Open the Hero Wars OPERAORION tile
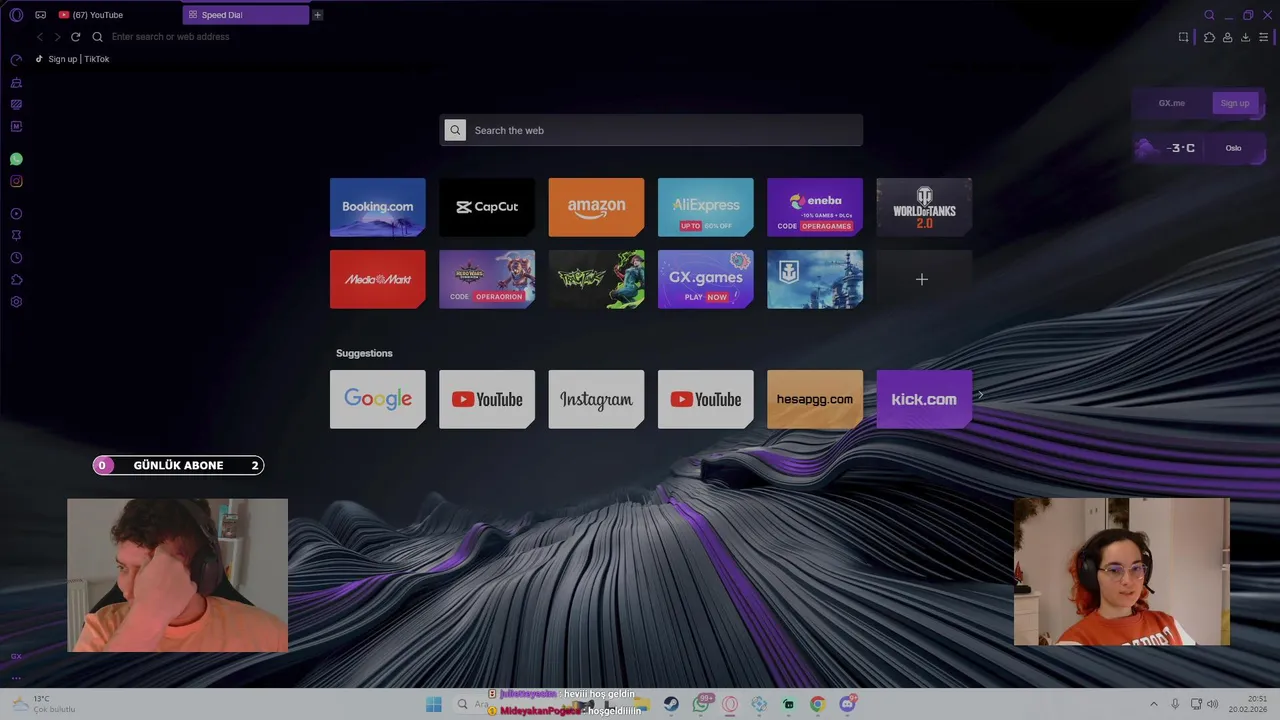 click(487, 279)
